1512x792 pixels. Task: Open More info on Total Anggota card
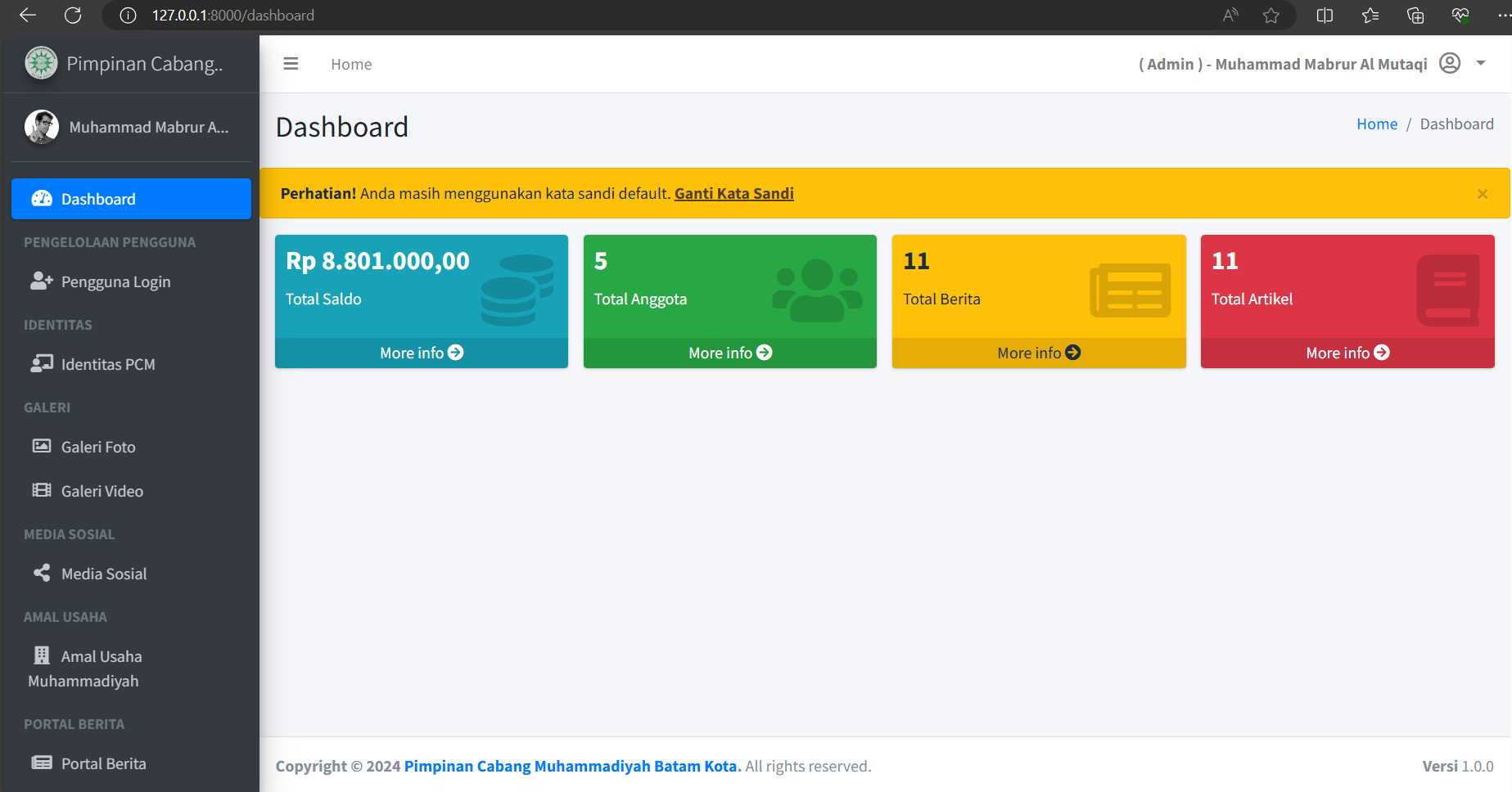(x=730, y=353)
